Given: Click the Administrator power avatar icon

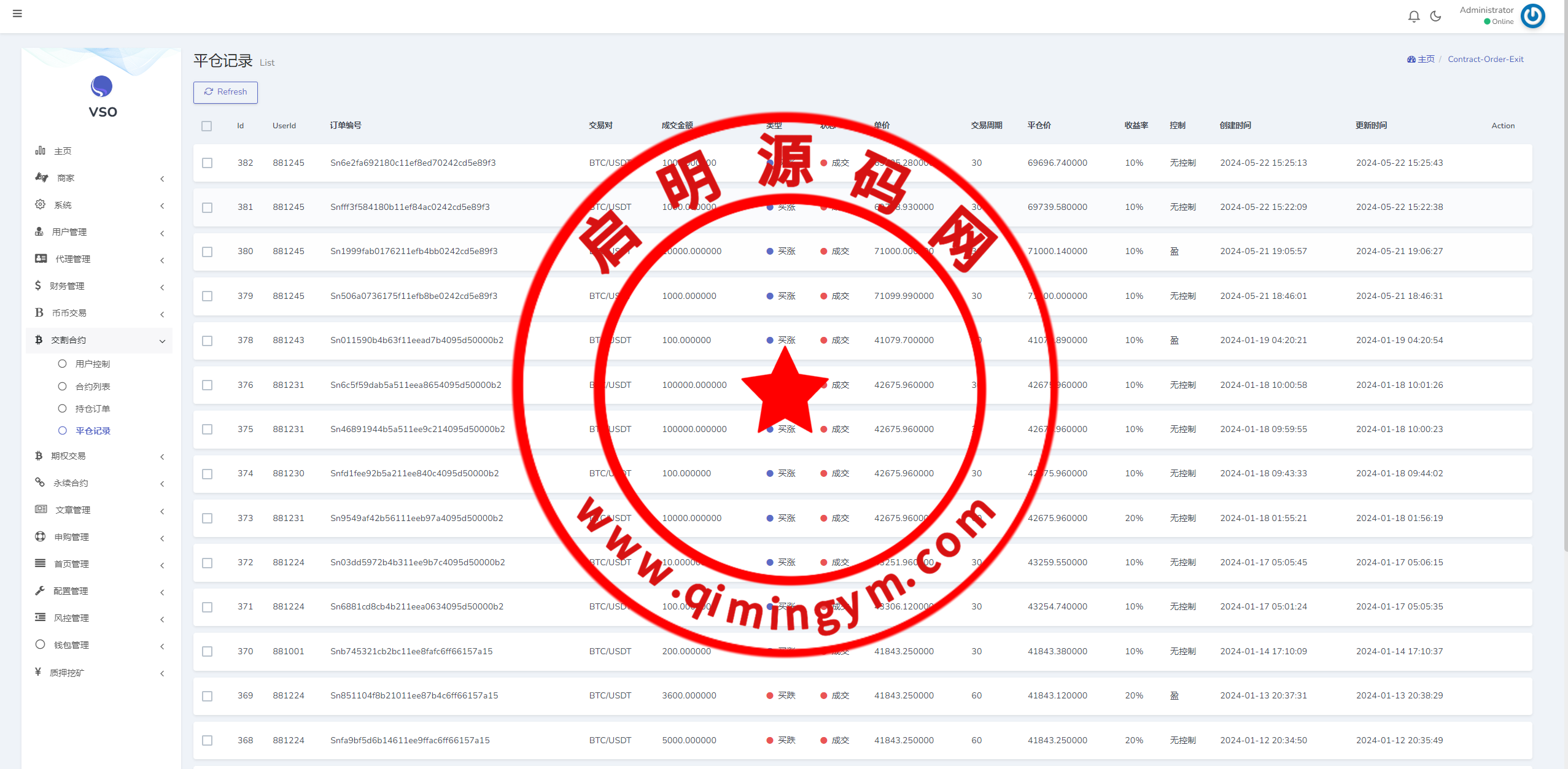Looking at the screenshot, I should [x=1532, y=16].
